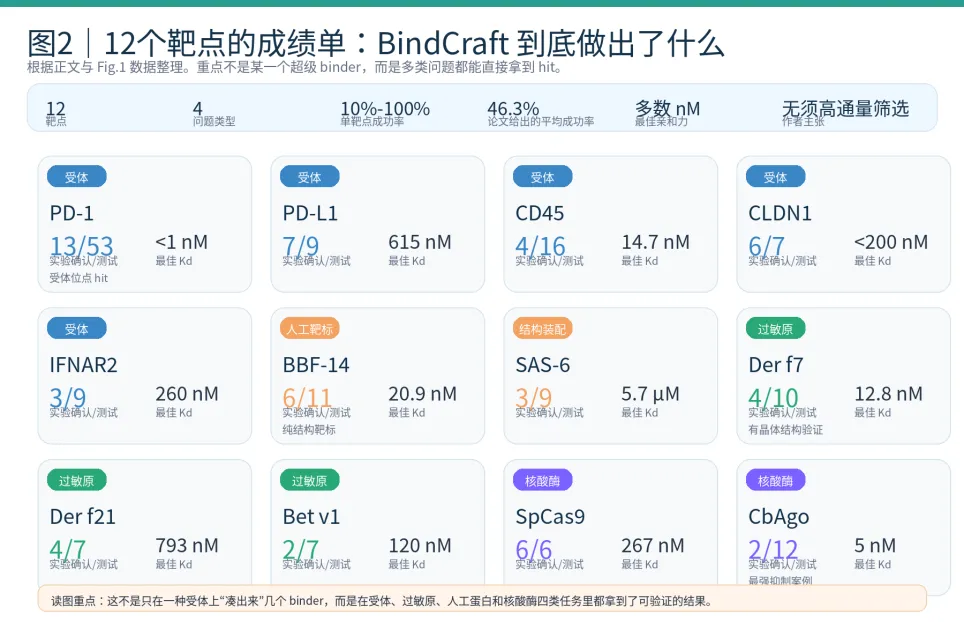
Task: Click the 2/12 ratio value
Action: point(773,549)
